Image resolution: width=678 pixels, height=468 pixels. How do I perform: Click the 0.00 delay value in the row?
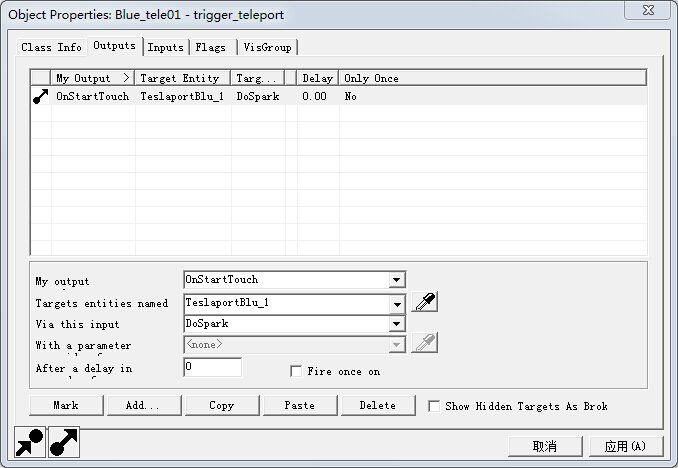tap(314, 96)
